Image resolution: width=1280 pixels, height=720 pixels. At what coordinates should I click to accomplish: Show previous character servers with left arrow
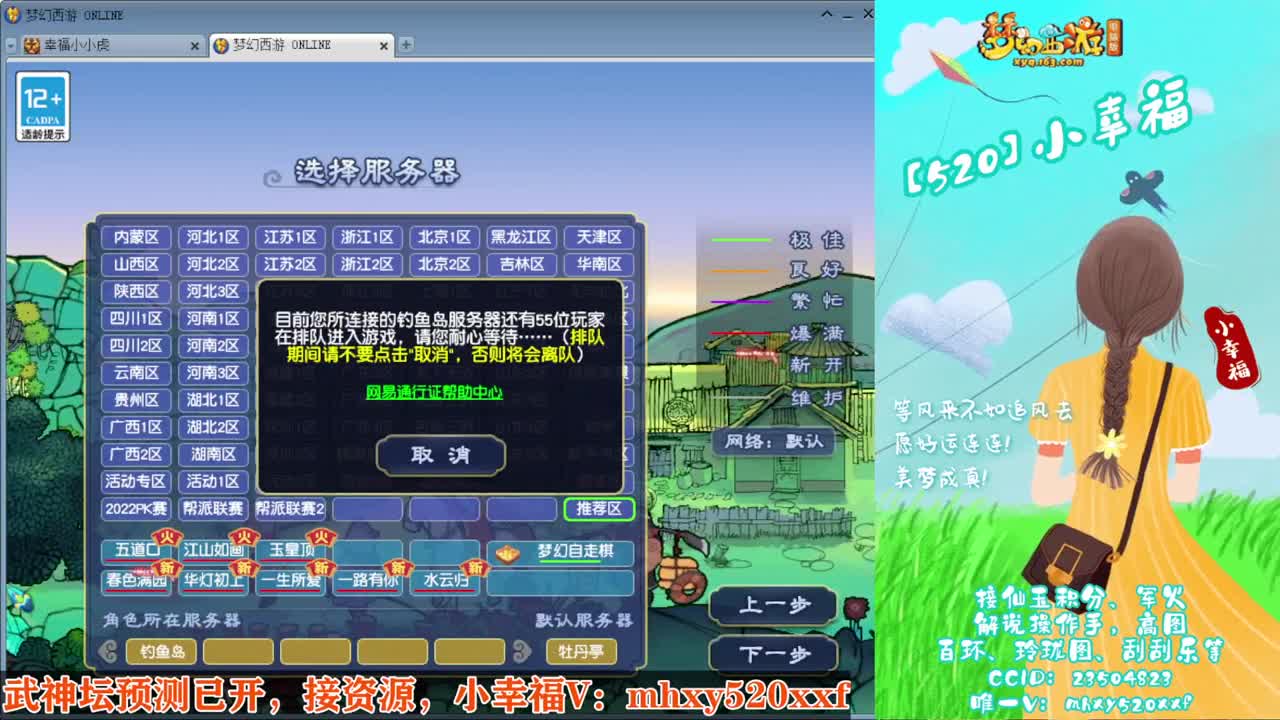click(110, 653)
